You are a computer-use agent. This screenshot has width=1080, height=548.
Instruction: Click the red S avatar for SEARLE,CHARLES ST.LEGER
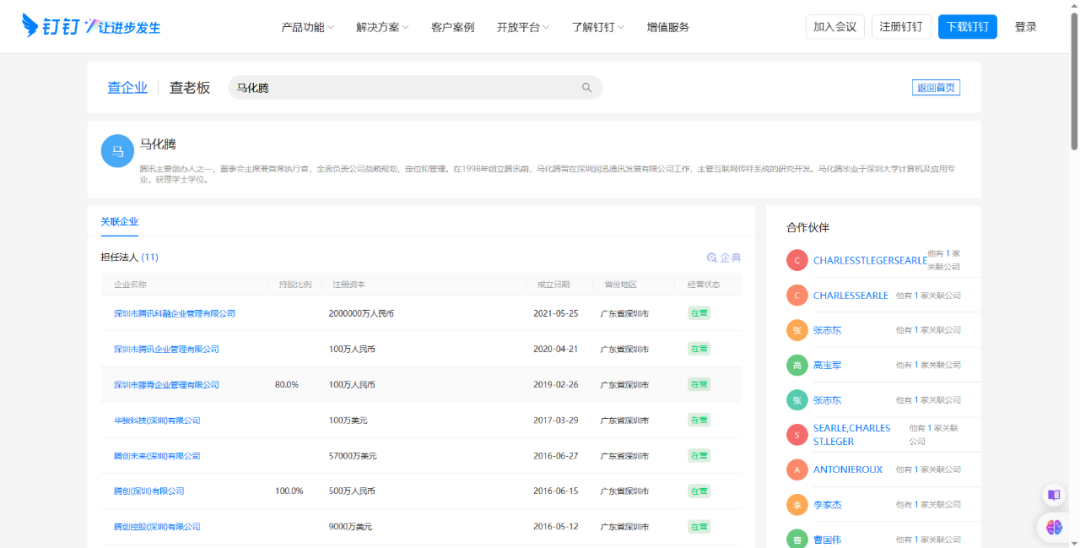point(797,434)
